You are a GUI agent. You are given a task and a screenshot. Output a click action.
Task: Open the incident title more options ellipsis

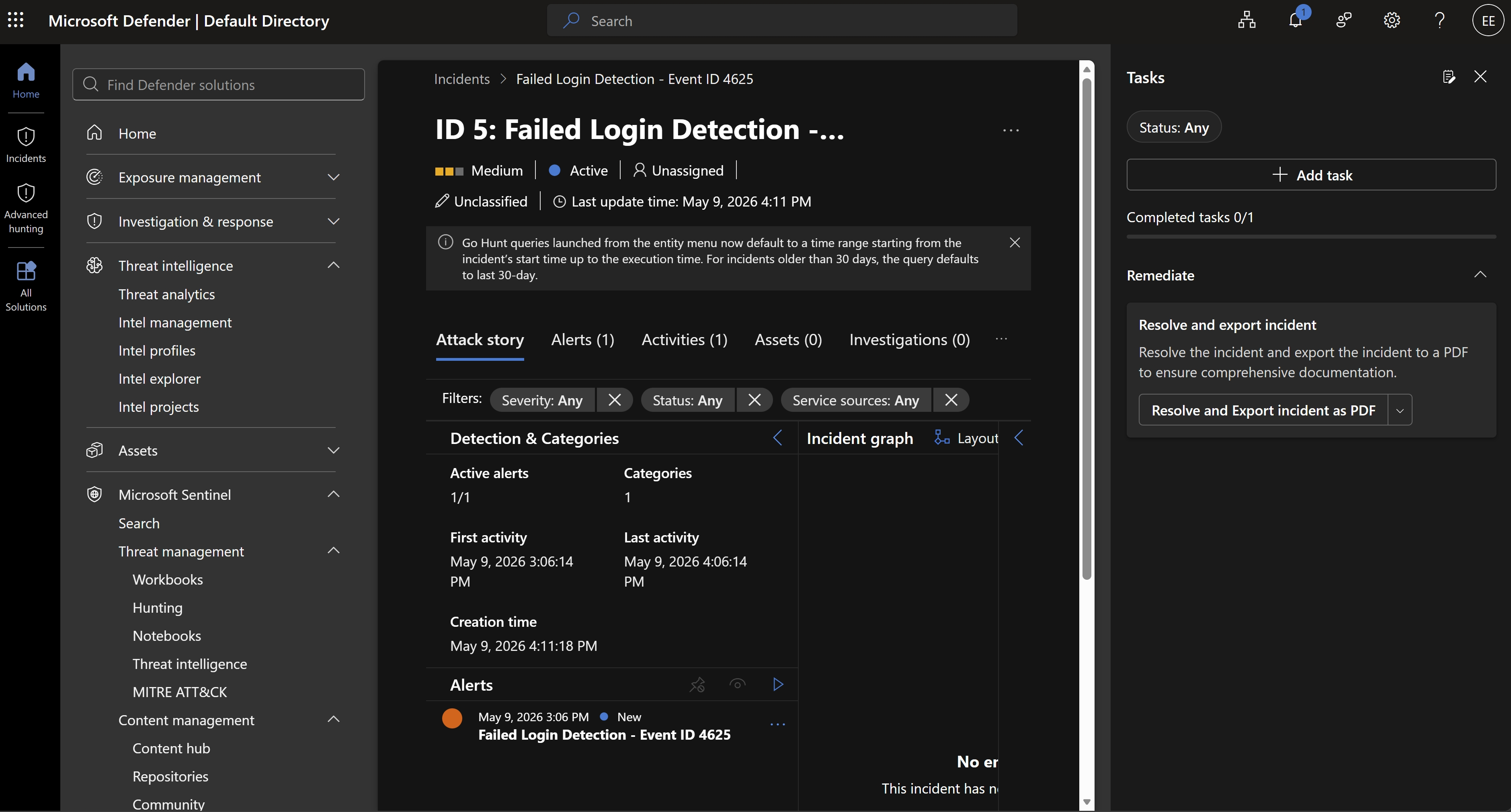(1011, 130)
